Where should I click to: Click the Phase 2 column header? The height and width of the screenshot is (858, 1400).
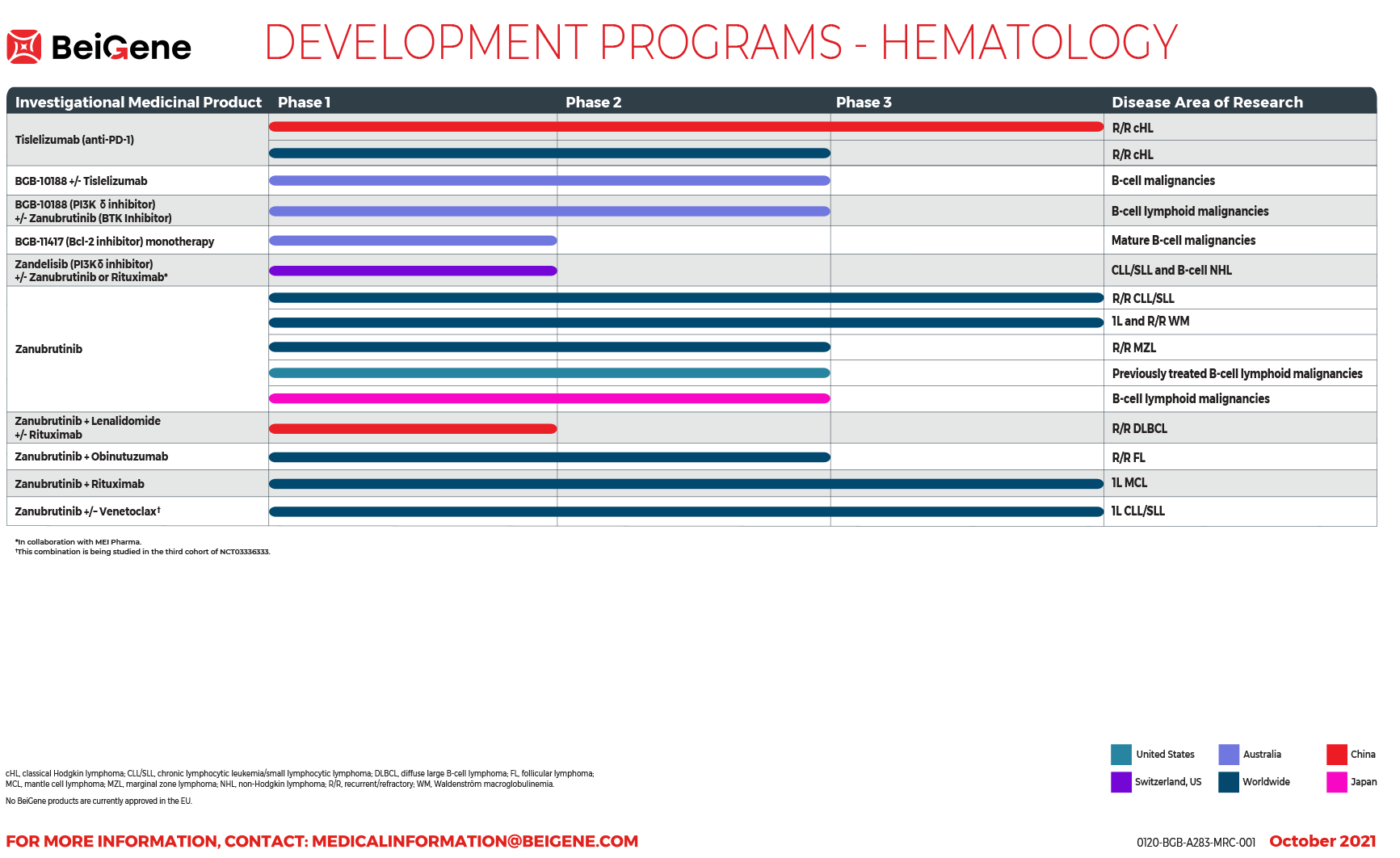[x=593, y=102]
